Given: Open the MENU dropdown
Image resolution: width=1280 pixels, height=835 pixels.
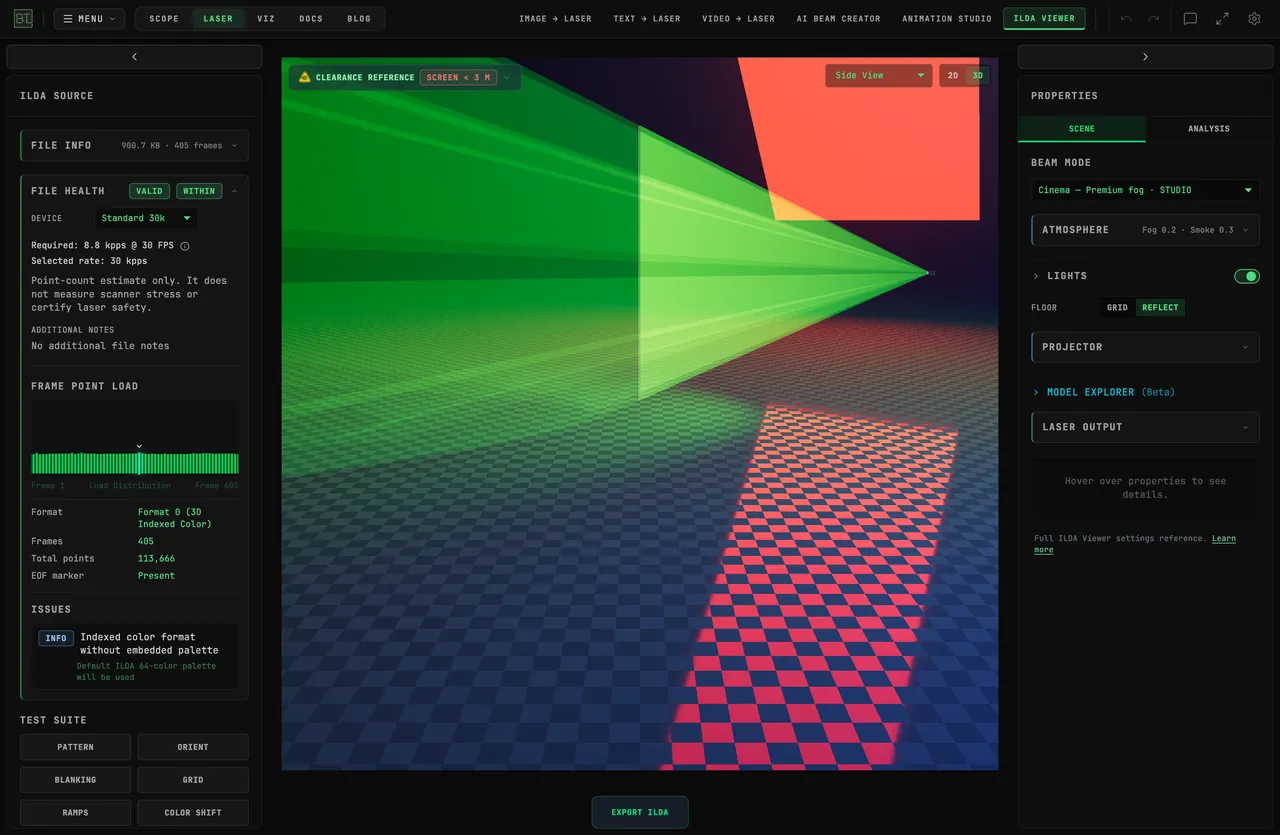Looking at the screenshot, I should [x=89, y=18].
